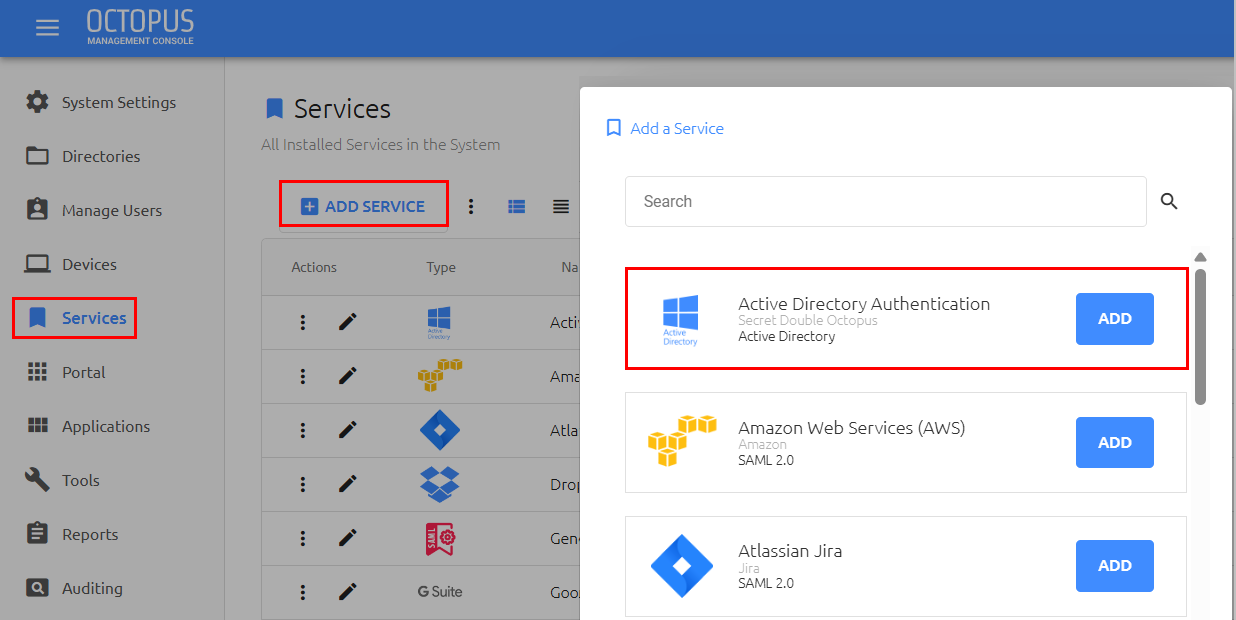The width and height of the screenshot is (1236, 620).
Task: Click the Add a Service bookmark icon
Action: (614, 128)
